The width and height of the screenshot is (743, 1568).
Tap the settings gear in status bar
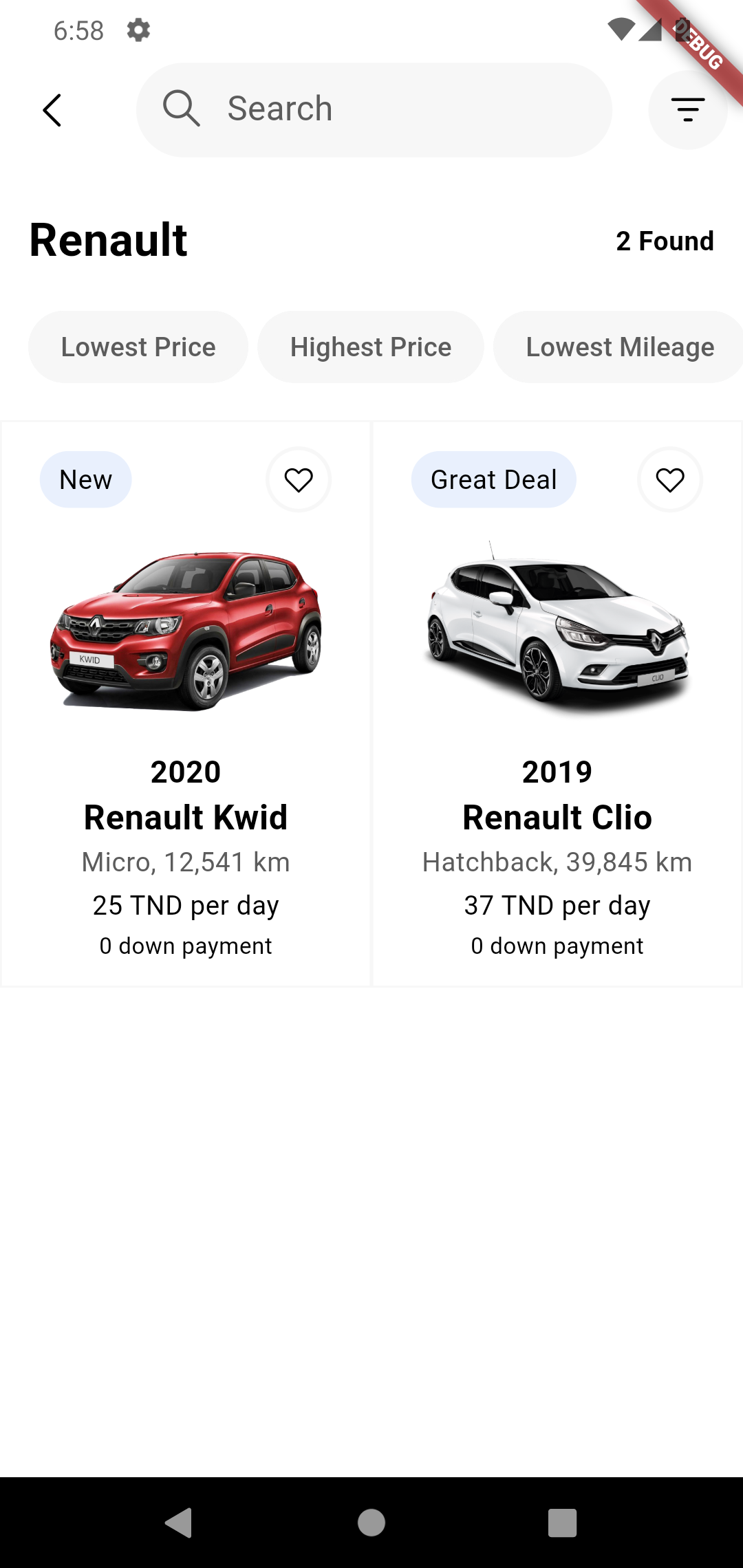(x=138, y=30)
